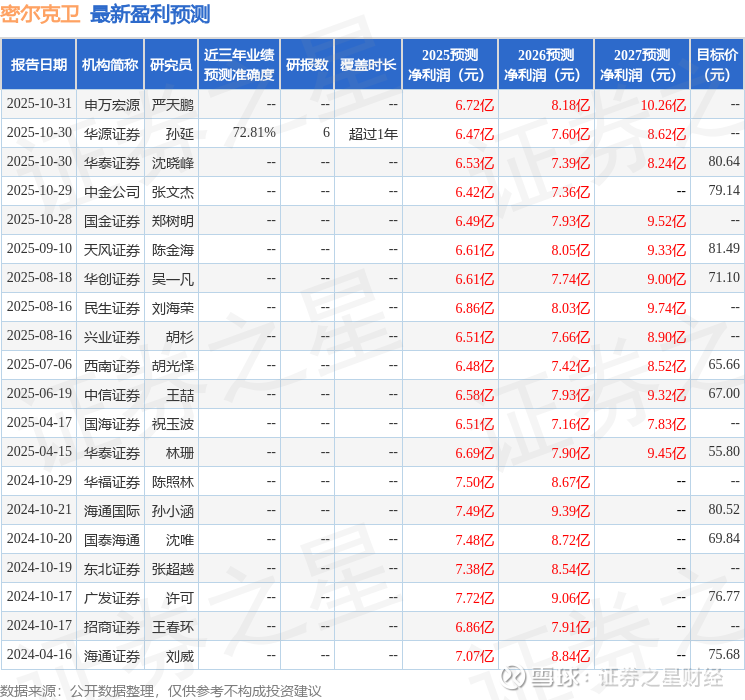Select analyst 张超越

173,569
